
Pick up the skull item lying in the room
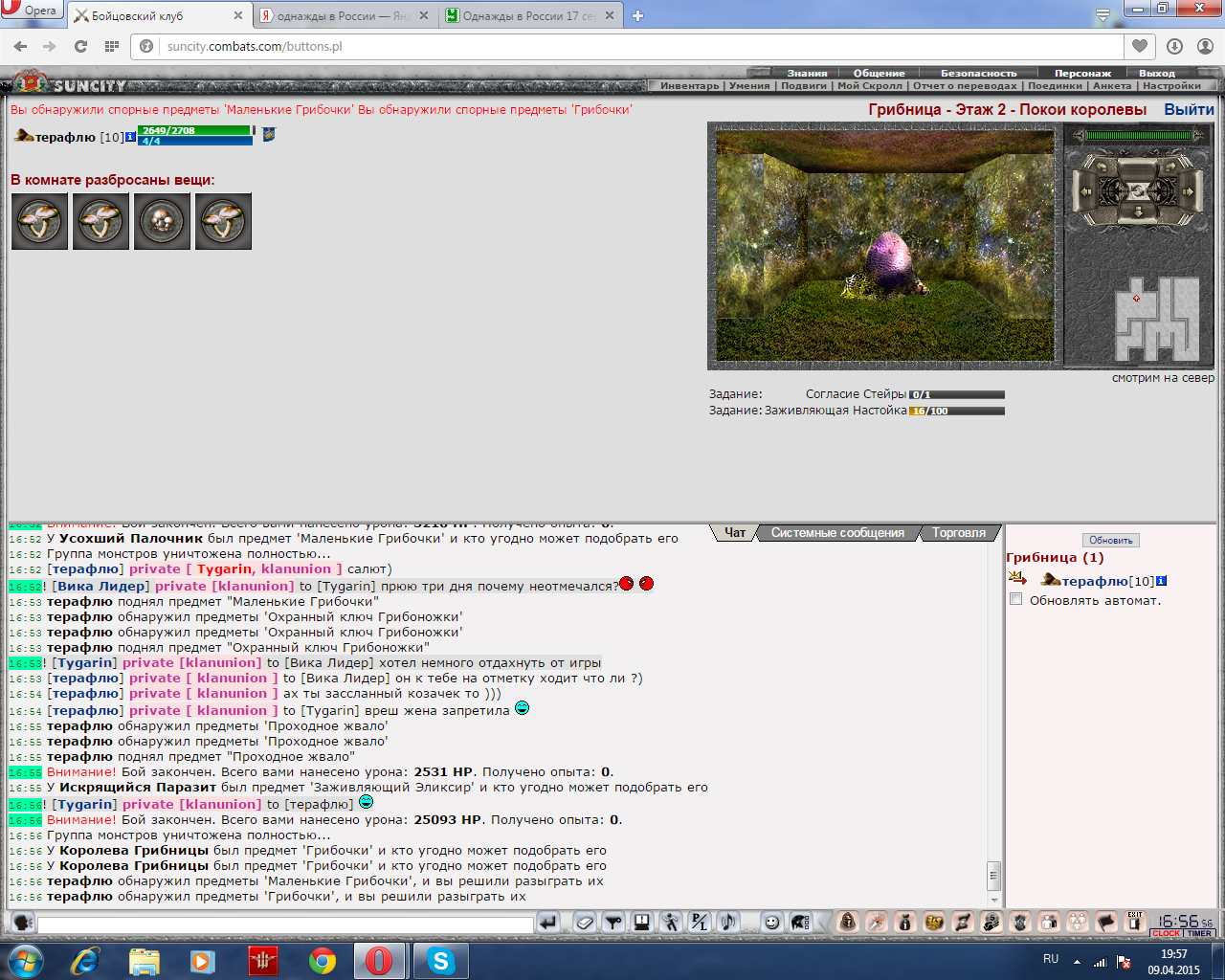pyautogui.click(x=162, y=221)
